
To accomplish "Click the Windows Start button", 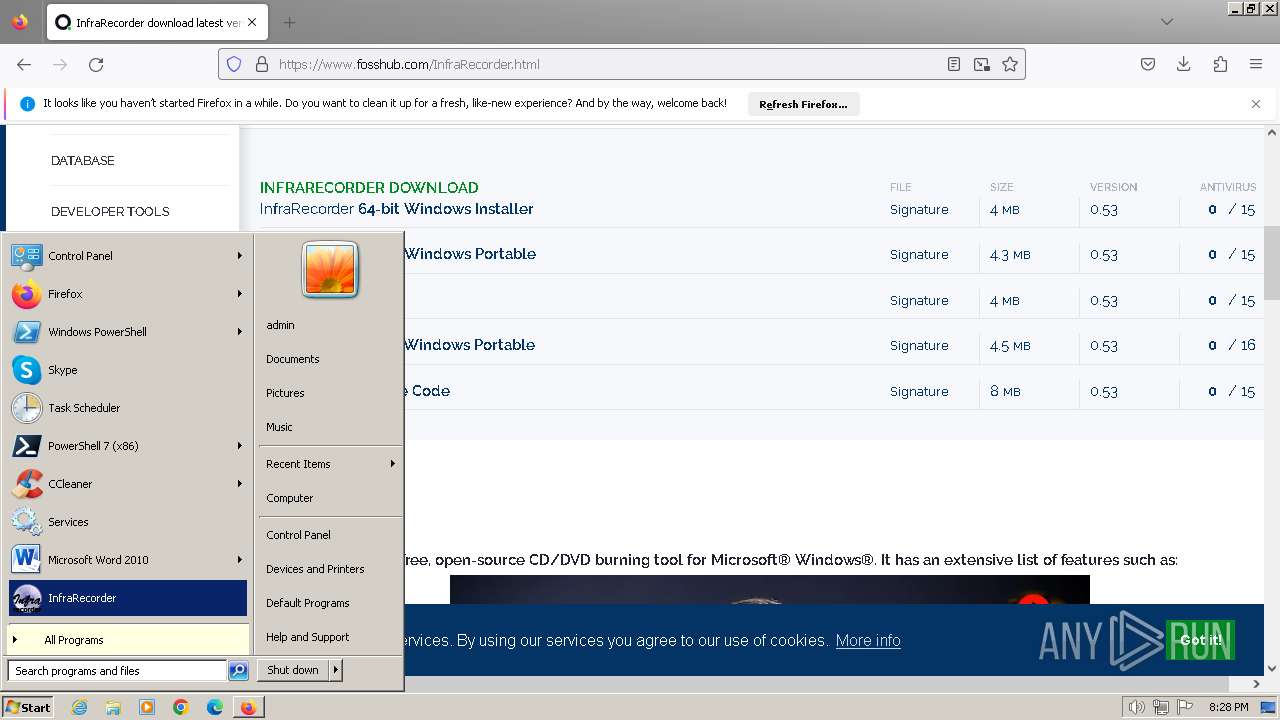I will (x=28, y=707).
